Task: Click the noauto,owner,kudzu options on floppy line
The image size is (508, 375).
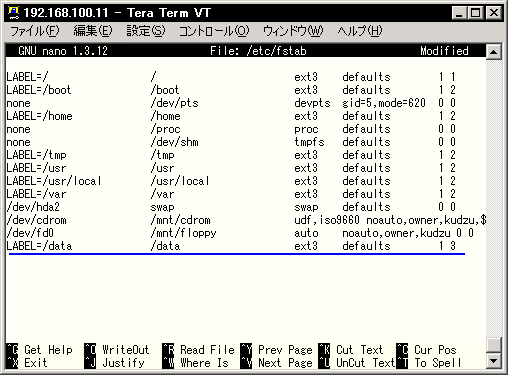Action: pos(396,233)
